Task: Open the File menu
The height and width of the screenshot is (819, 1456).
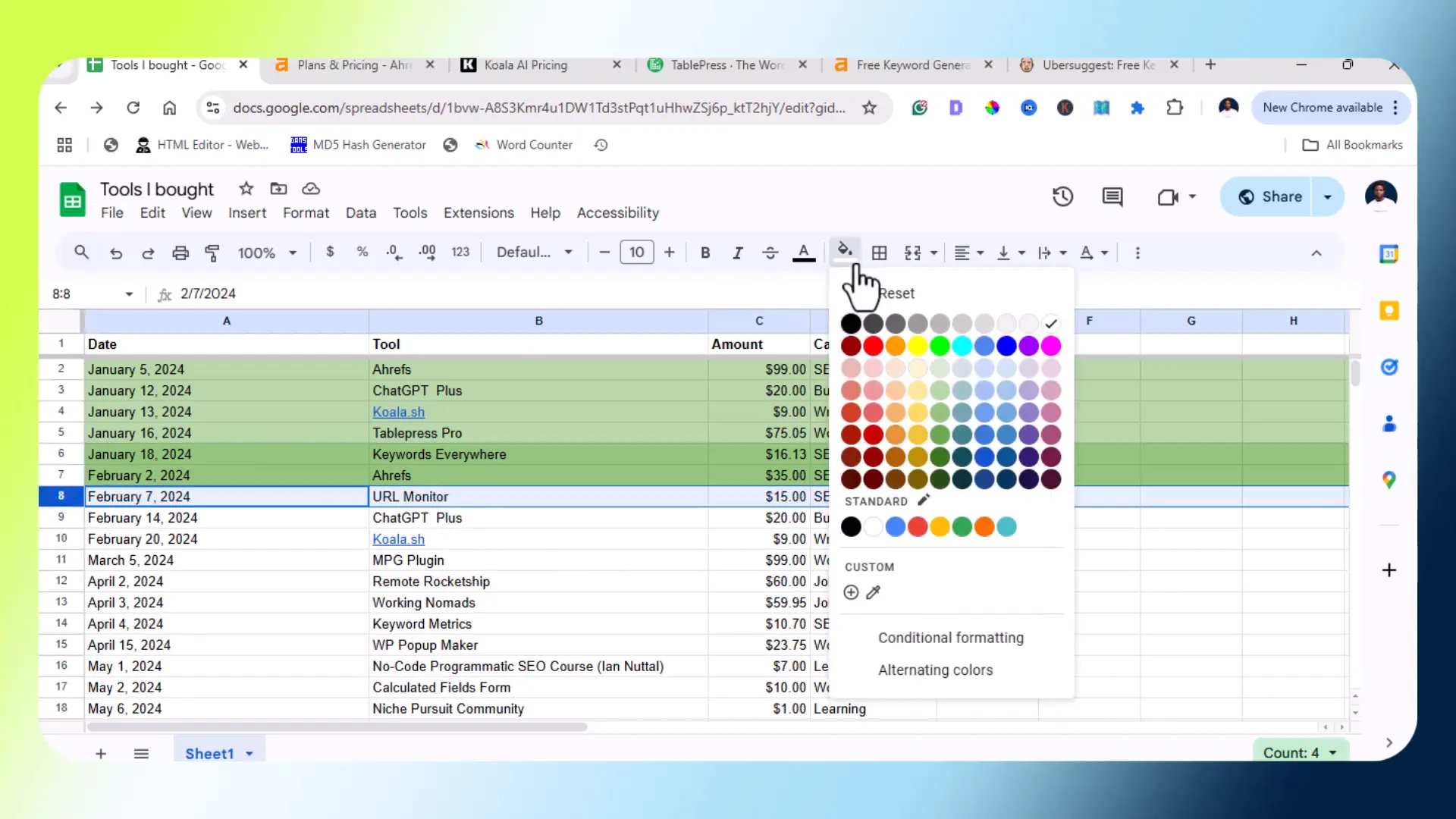Action: [x=112, y=213]
